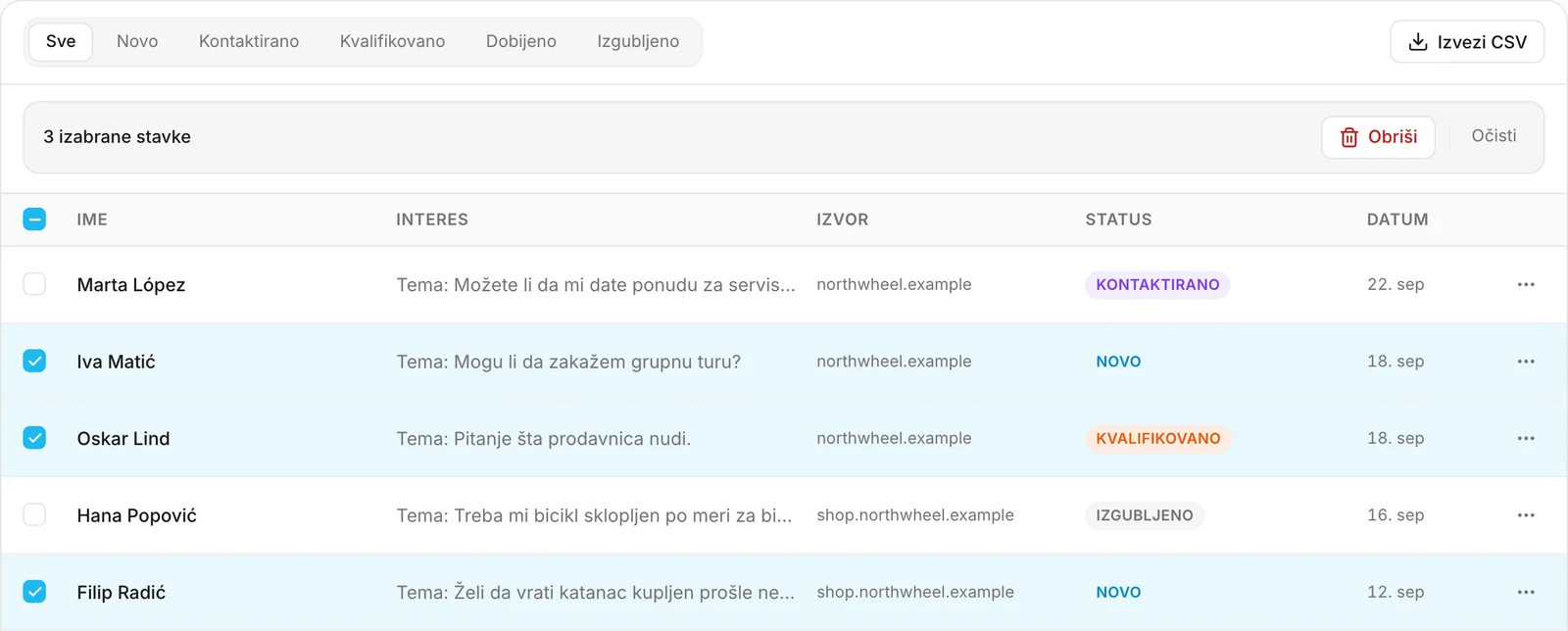
Task: Click the STATUS column header
Action: point(1118,219)
